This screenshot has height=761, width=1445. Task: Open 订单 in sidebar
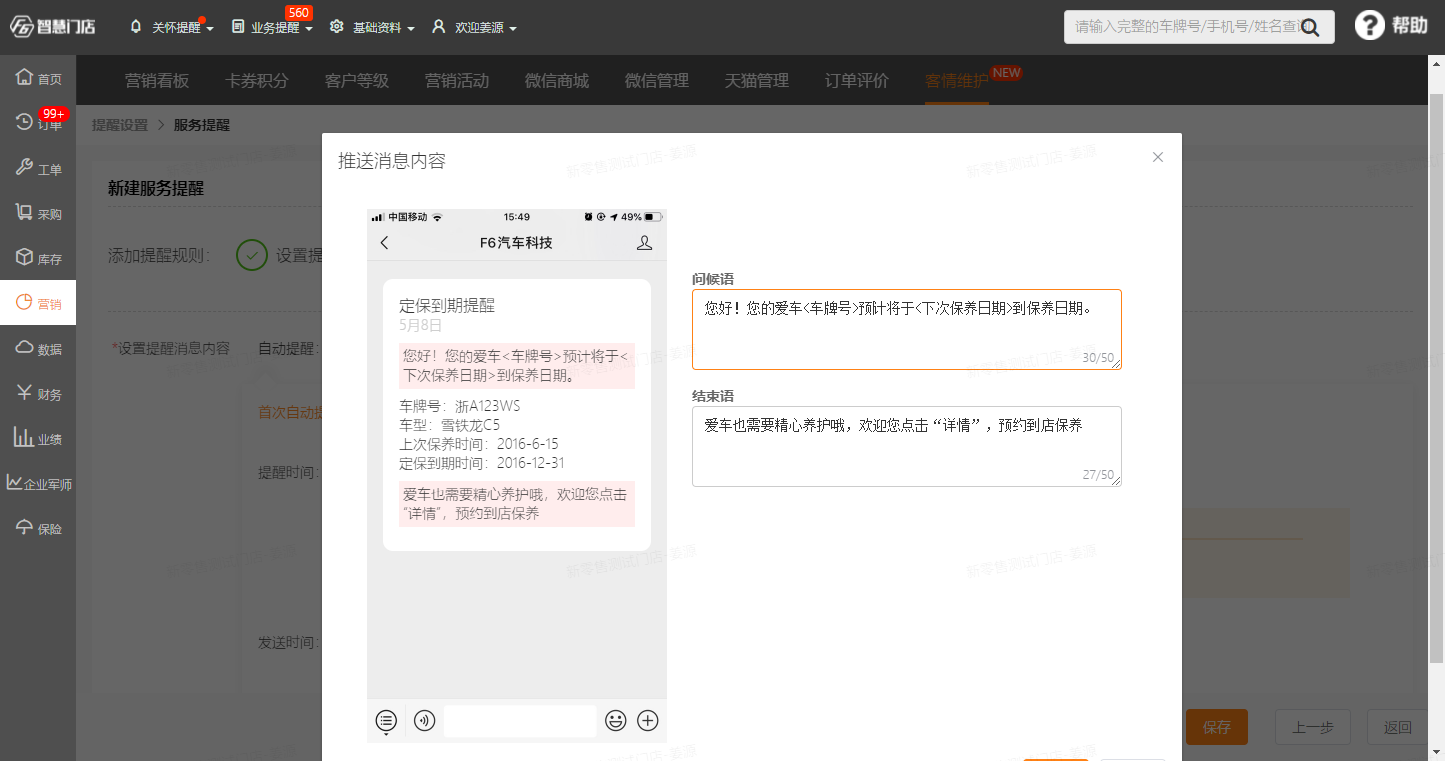(38, 123)
